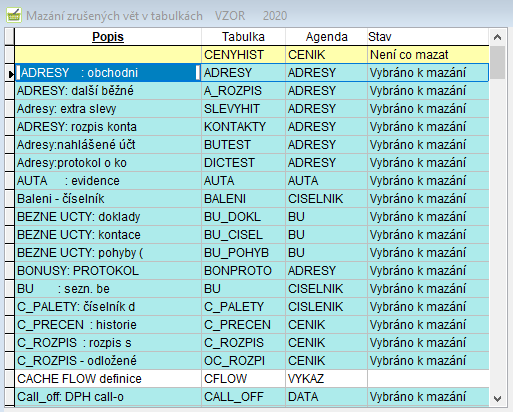The width and height of the screenshot is (513, 412).
Task: Click the current row indicator arrow
Action: pos(10,73)
